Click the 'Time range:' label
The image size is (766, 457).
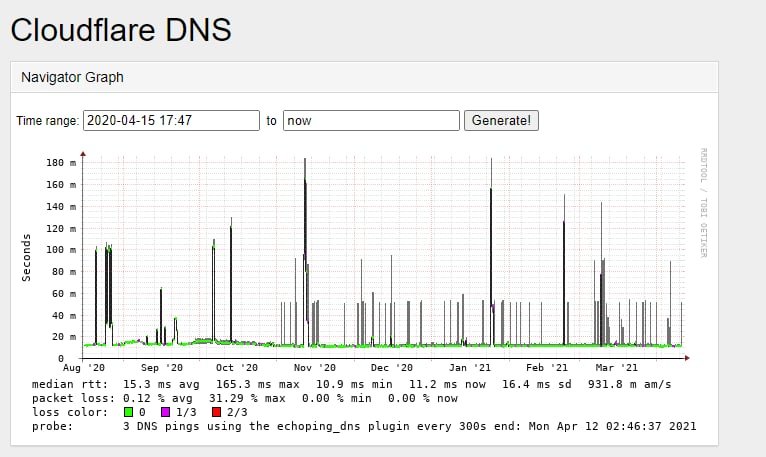tap(47, 121)
